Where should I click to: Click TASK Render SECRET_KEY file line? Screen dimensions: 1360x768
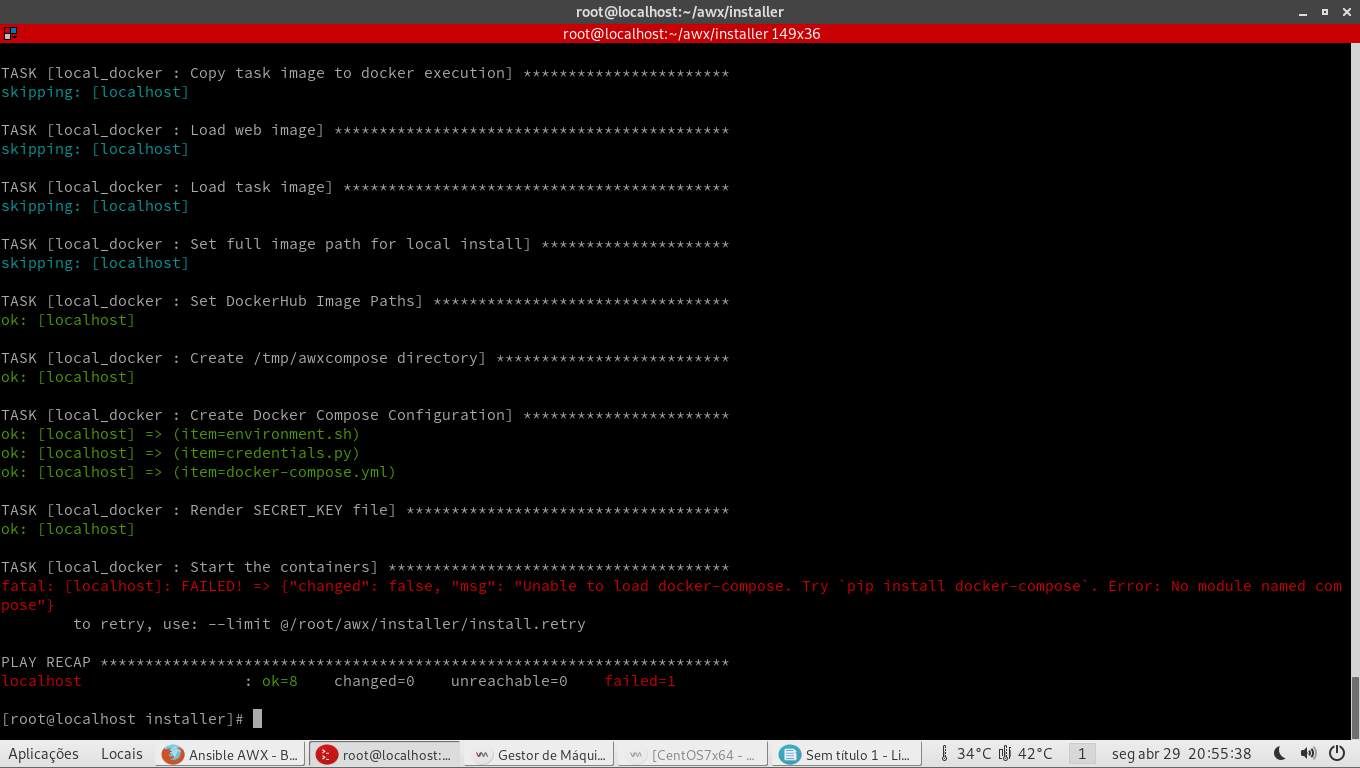click(365, 510)
